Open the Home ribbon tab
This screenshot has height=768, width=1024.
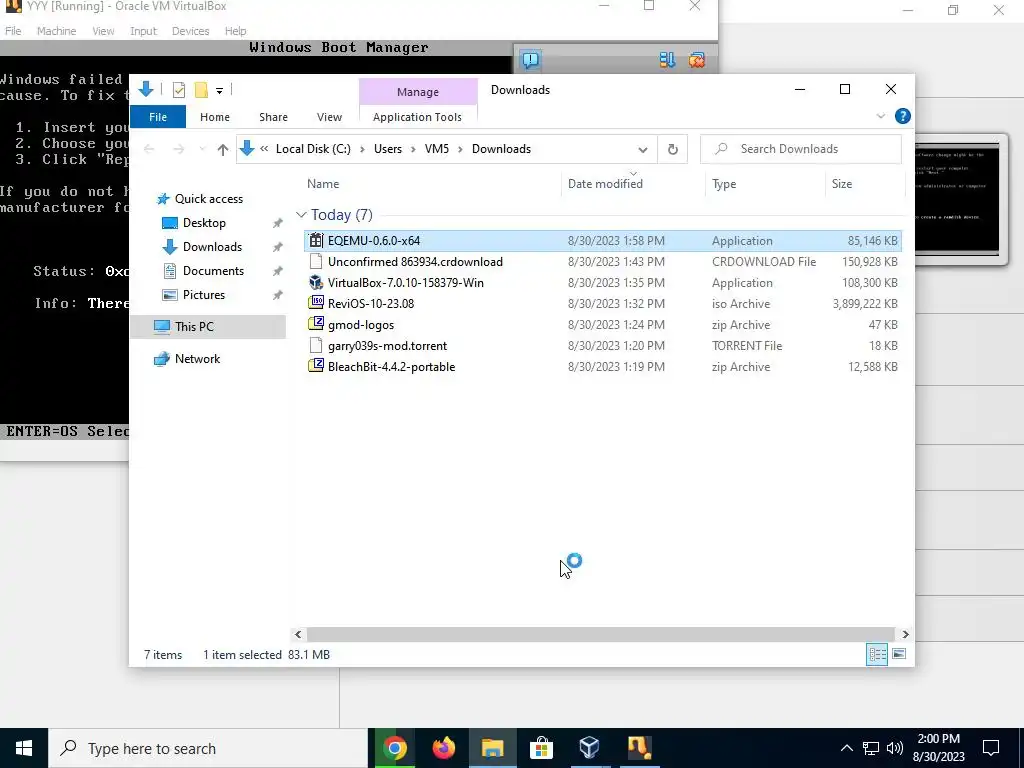coord(215,117)
